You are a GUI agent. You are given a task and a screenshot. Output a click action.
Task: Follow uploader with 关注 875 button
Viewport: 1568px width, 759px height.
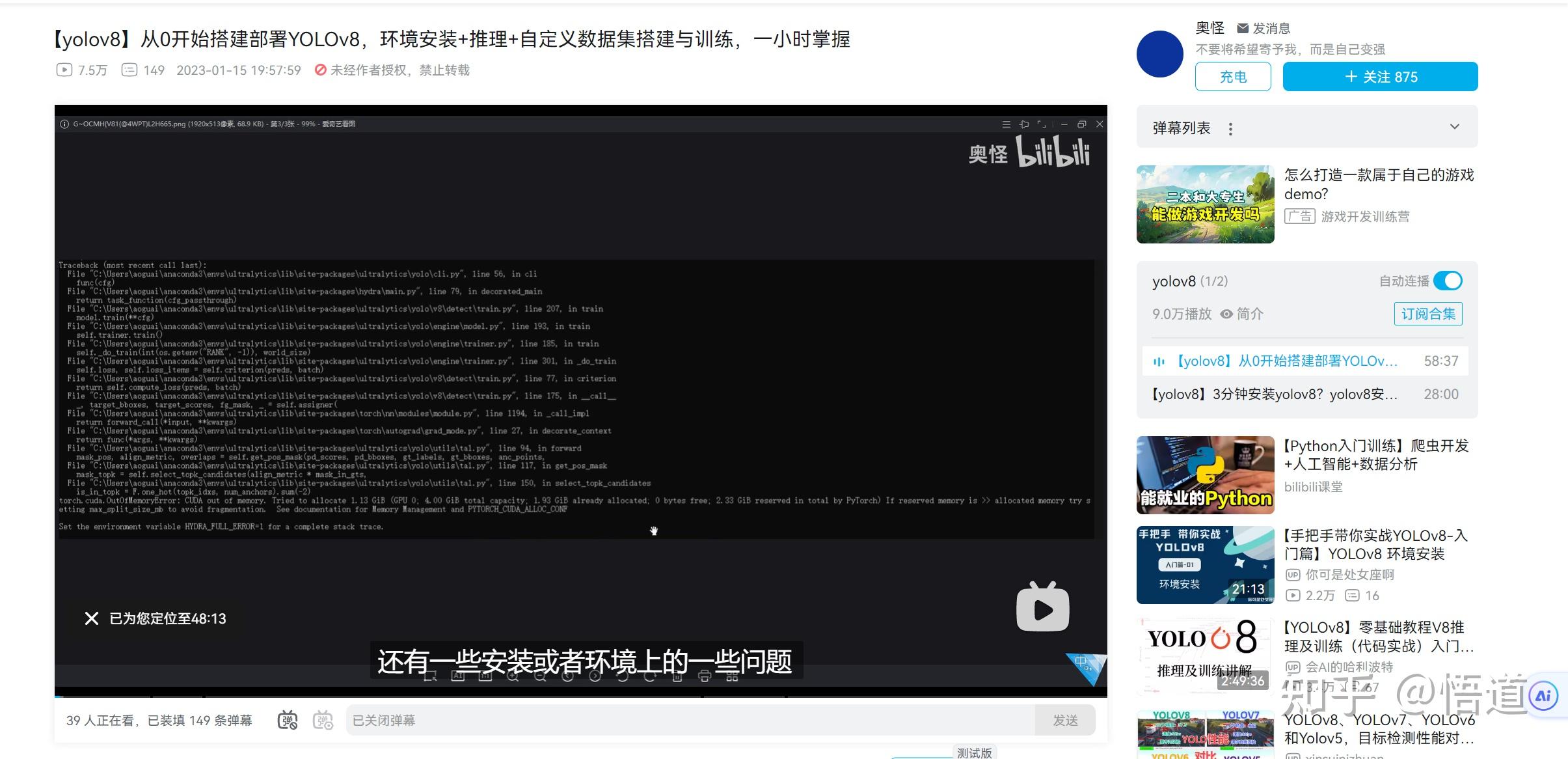1380,77
